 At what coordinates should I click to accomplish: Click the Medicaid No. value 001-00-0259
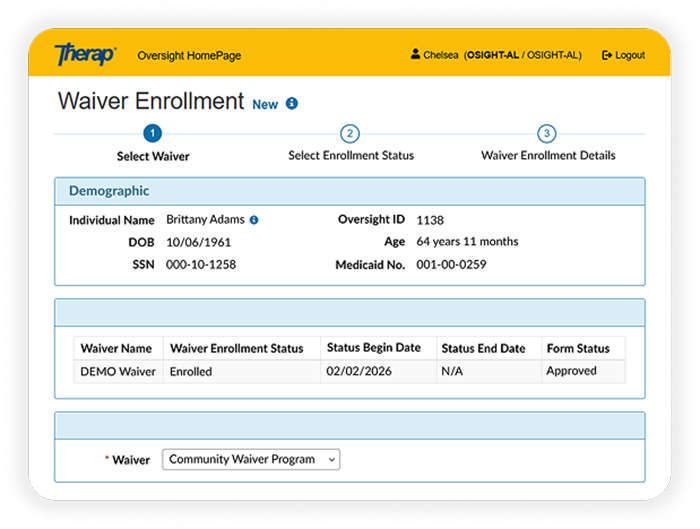[x=451, y=264]
